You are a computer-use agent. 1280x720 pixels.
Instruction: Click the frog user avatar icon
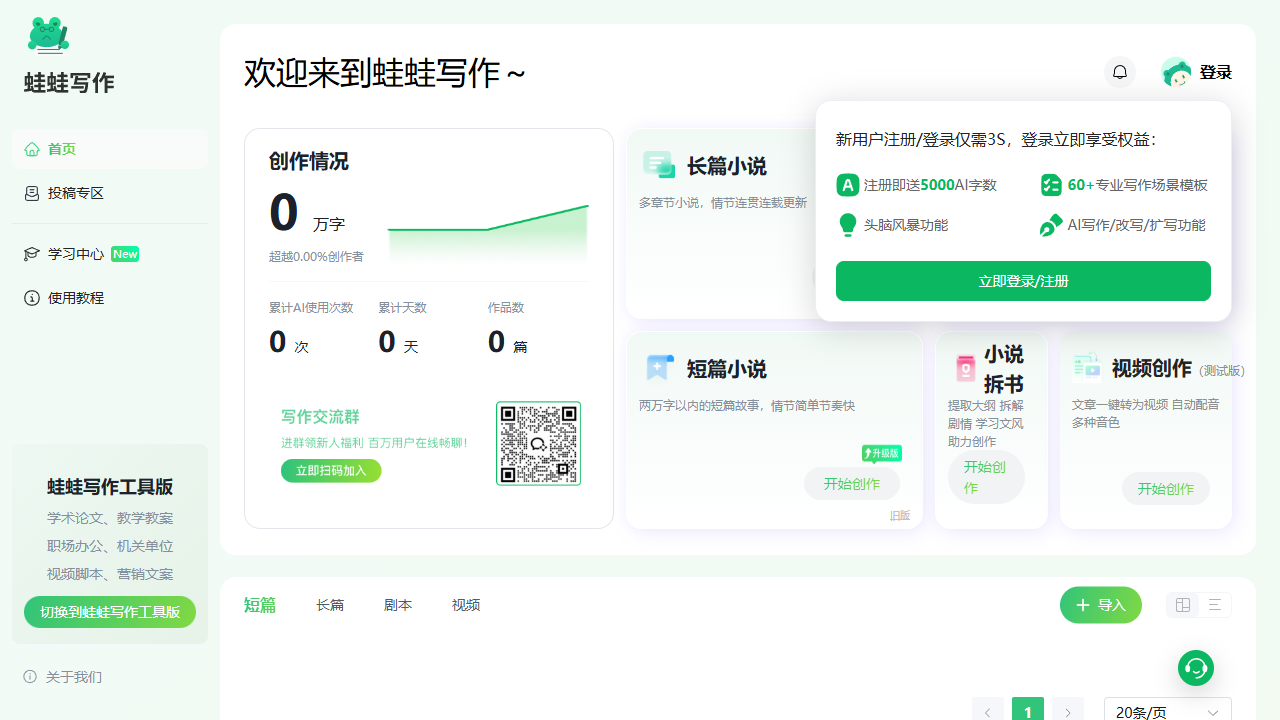tap(1176, 72)
